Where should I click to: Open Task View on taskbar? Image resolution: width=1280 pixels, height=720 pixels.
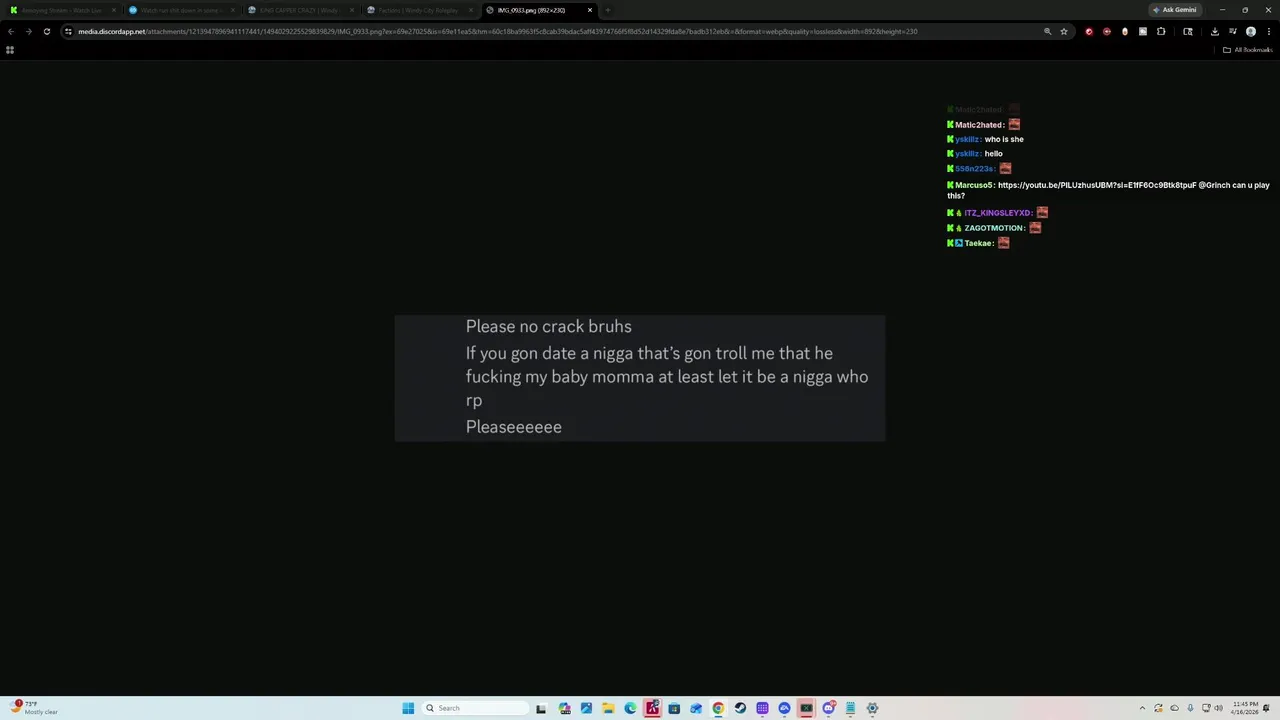click(541, 708)
